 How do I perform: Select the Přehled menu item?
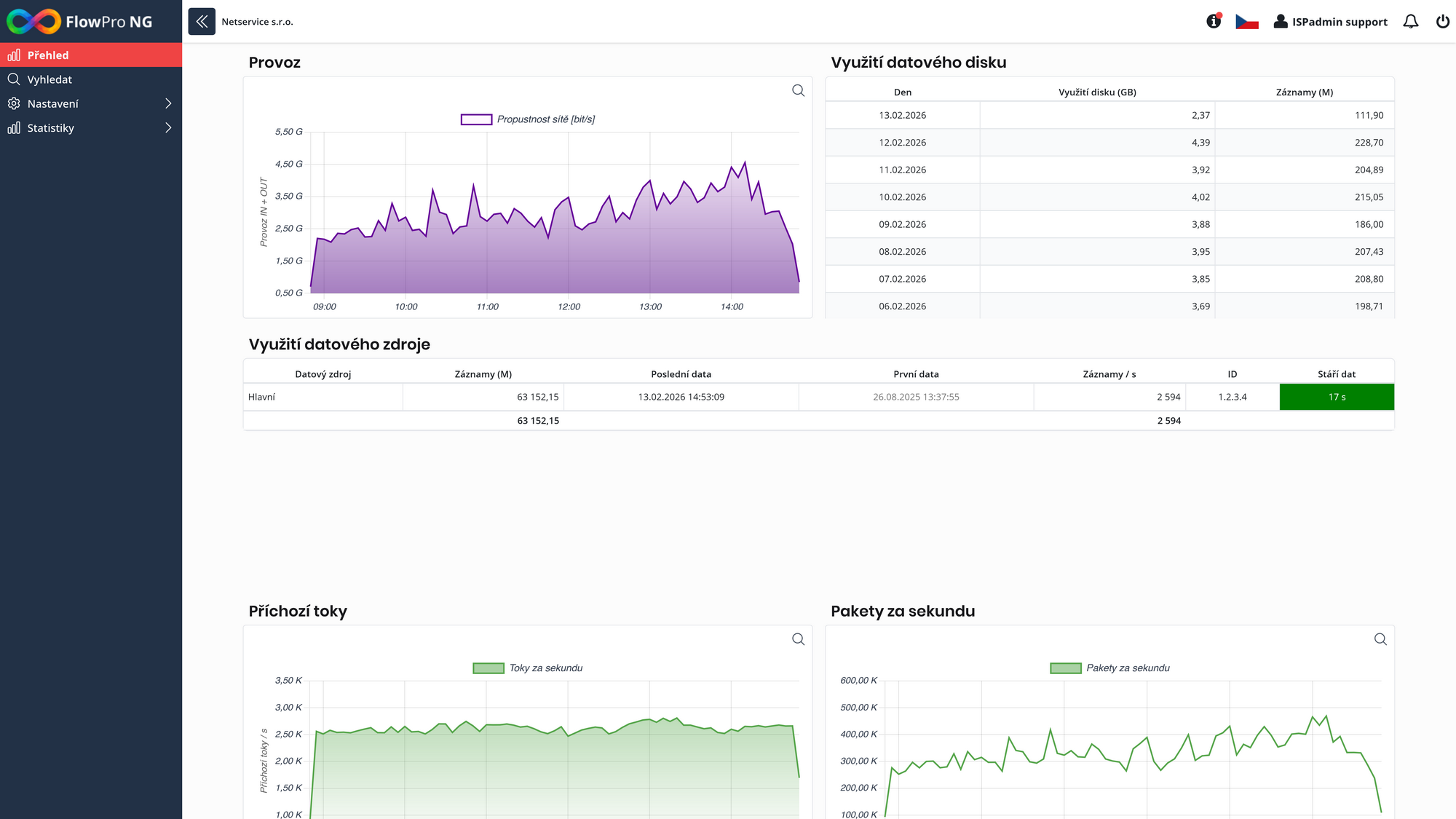coord(48,55)
